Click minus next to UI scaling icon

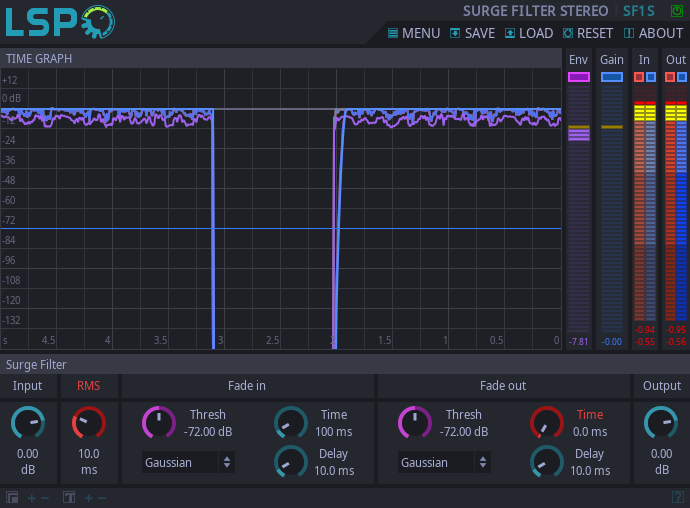point(45,498)
